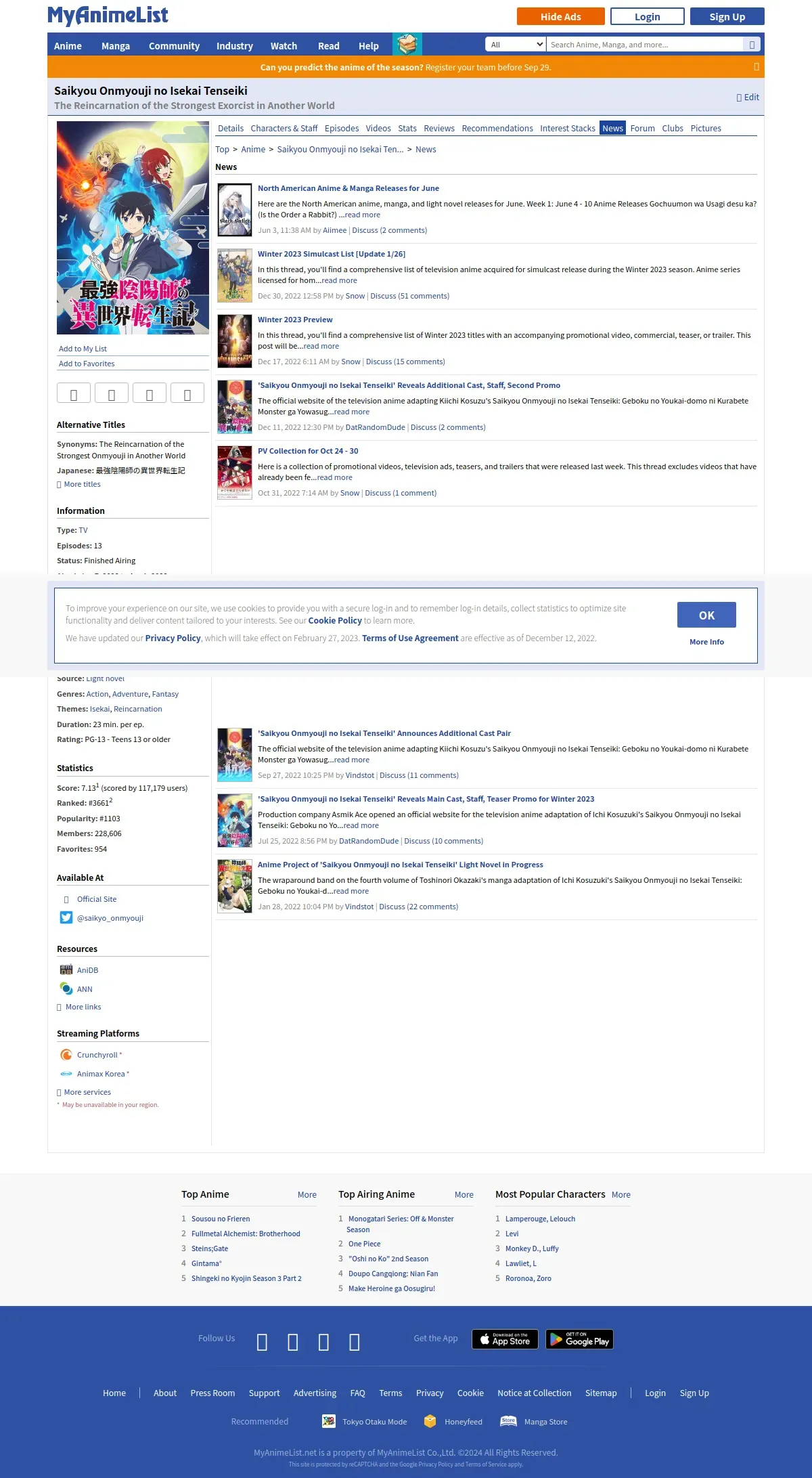The image size is (812, 1478).
Task: Open PV Collection for Oct 24 - 30
Action: (308, 451)
